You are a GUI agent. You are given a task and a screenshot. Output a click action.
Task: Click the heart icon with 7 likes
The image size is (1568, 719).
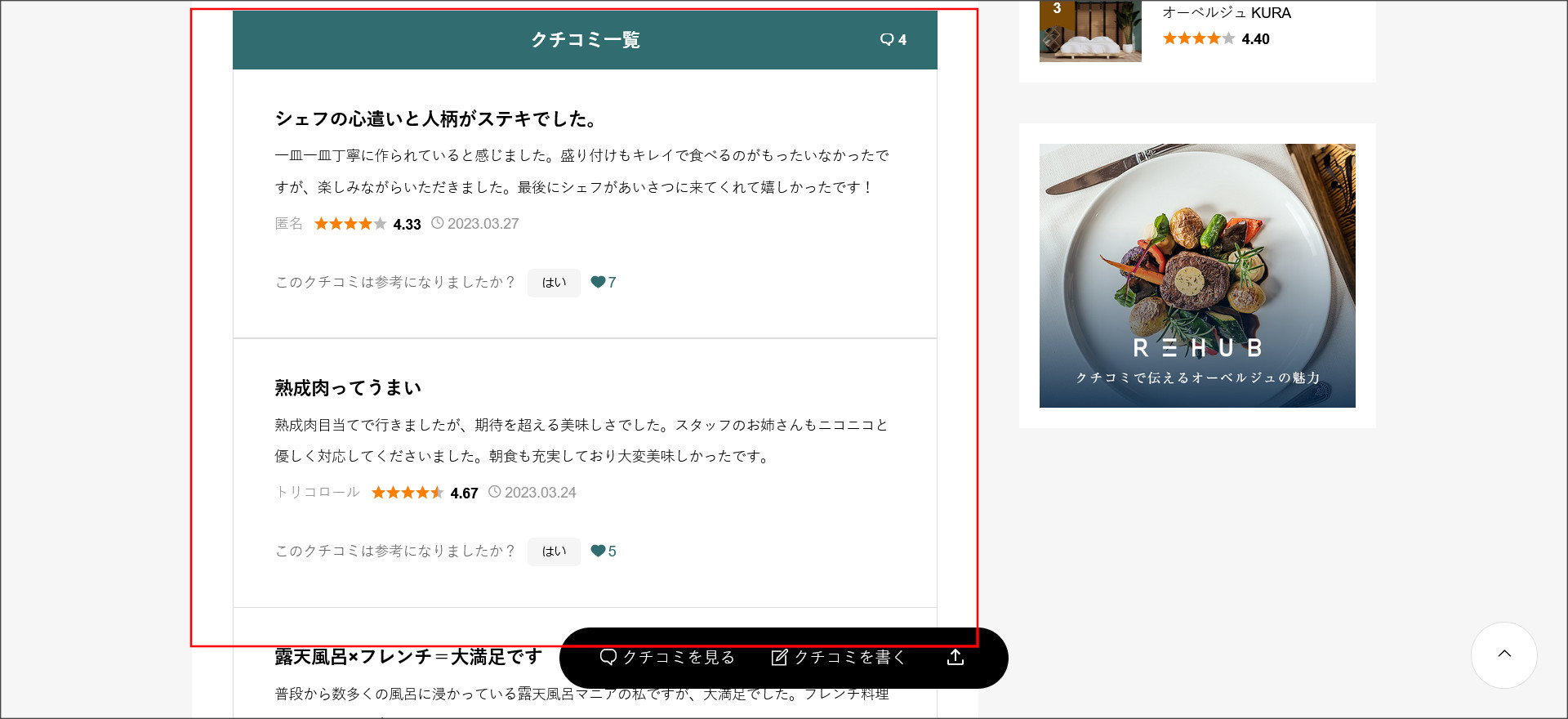(x=598, y=282)
